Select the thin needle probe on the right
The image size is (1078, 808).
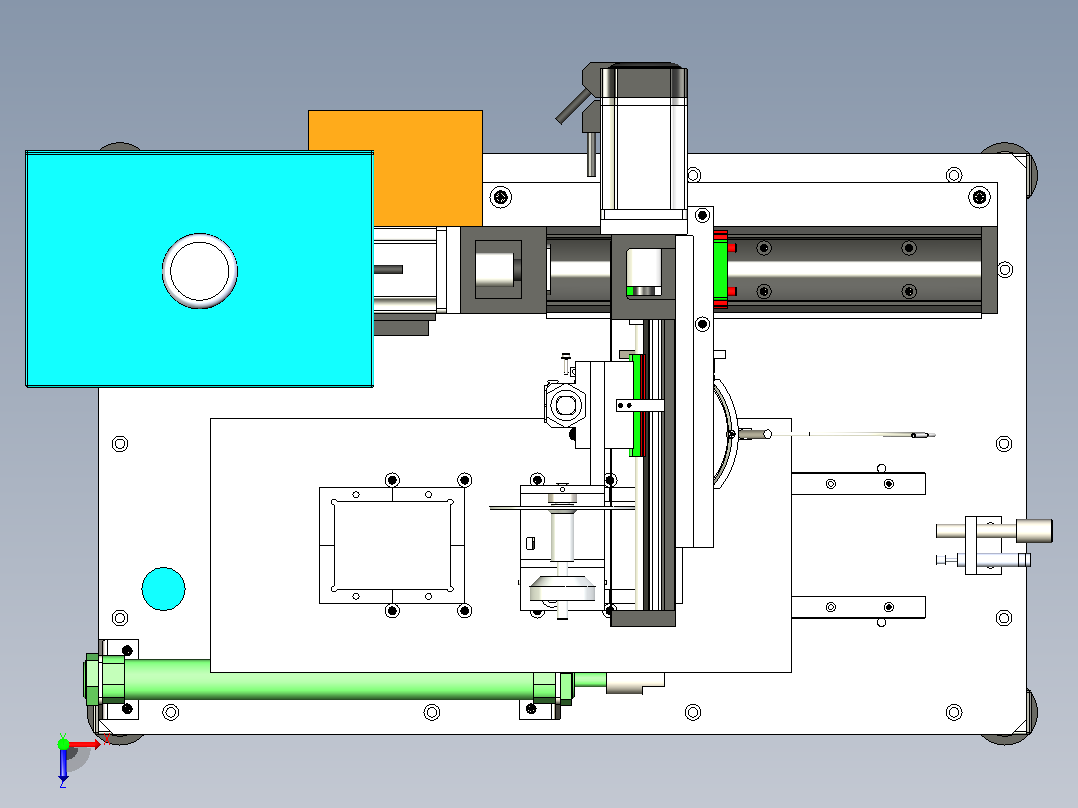click(x=852, y=434)
